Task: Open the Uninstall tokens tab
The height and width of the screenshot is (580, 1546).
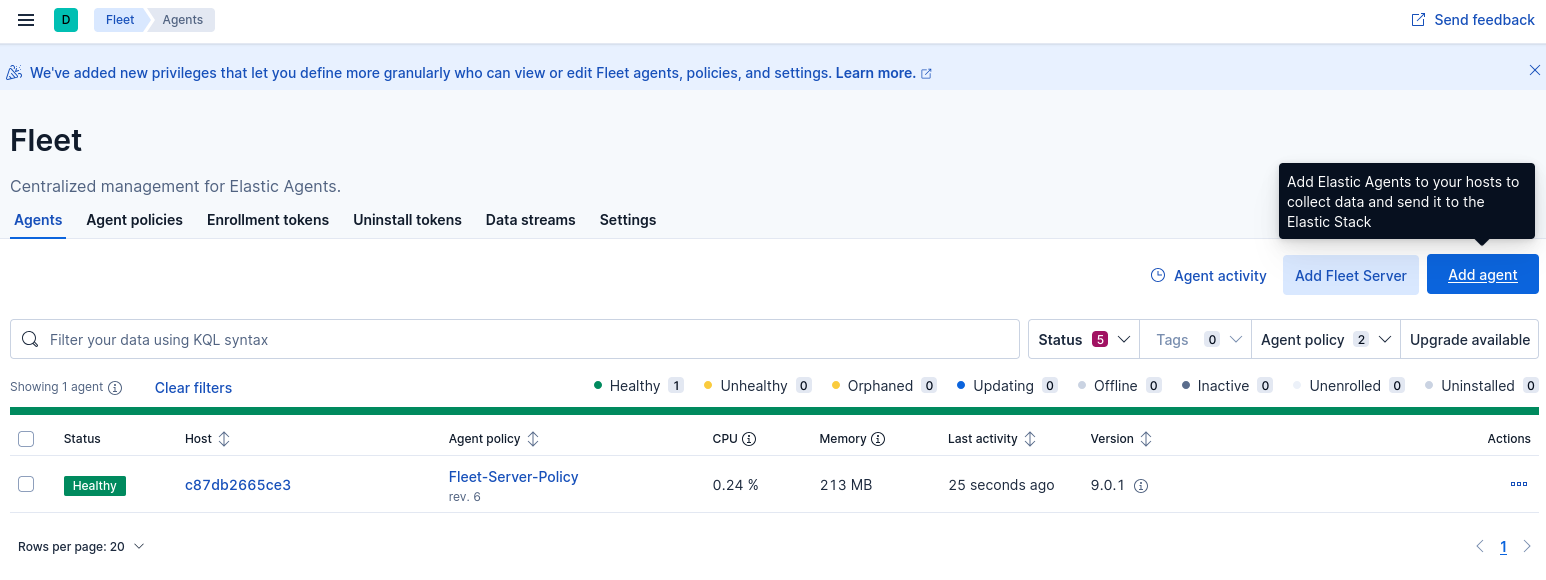Action: pos(407,220)
